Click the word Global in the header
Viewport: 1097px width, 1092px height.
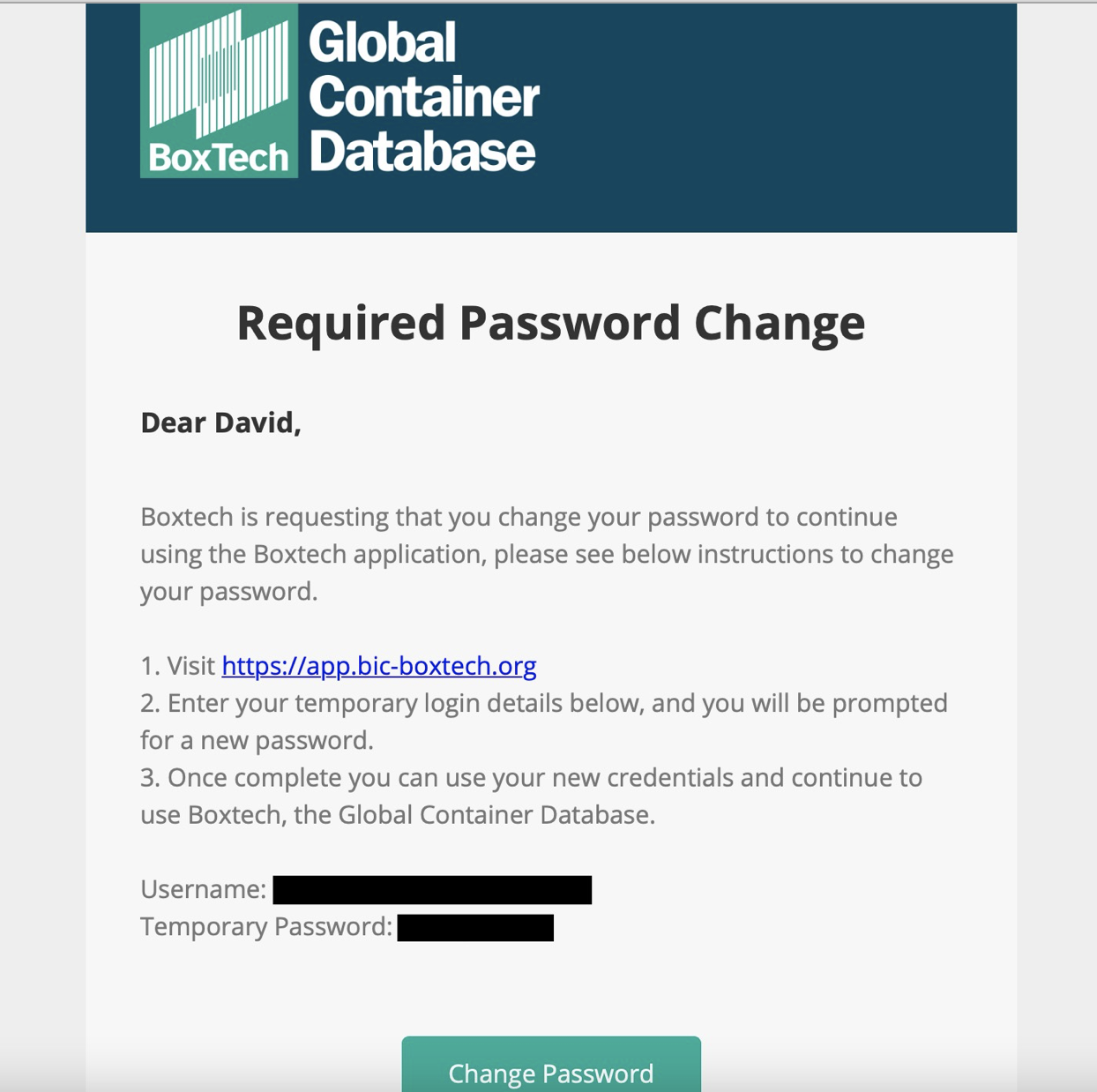click(383, 41)
